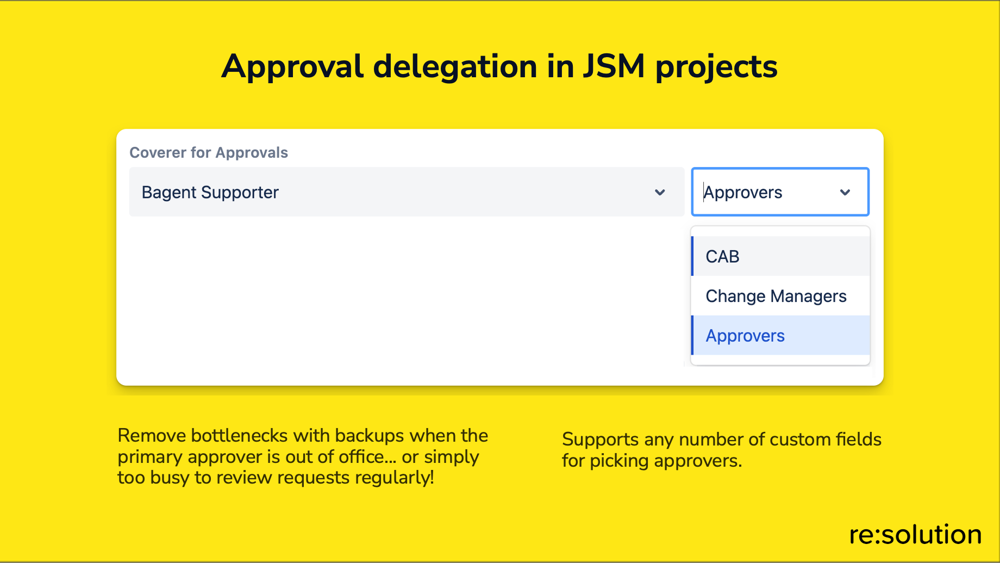Select the Change Managers option
1000x563 pixels.
(x=781, y=296)
